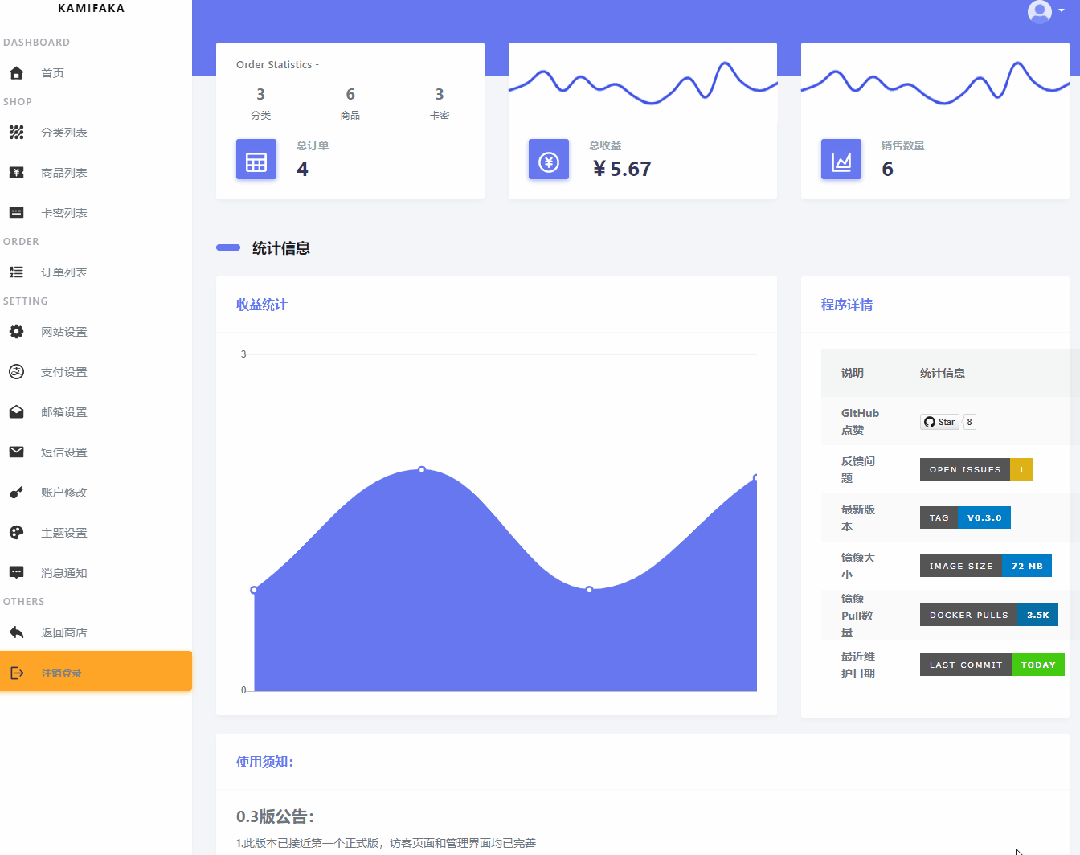The image size is (1080, 855).
Task: Open 支付设置 payment settings icon
Action: click(x=17, y=372)
